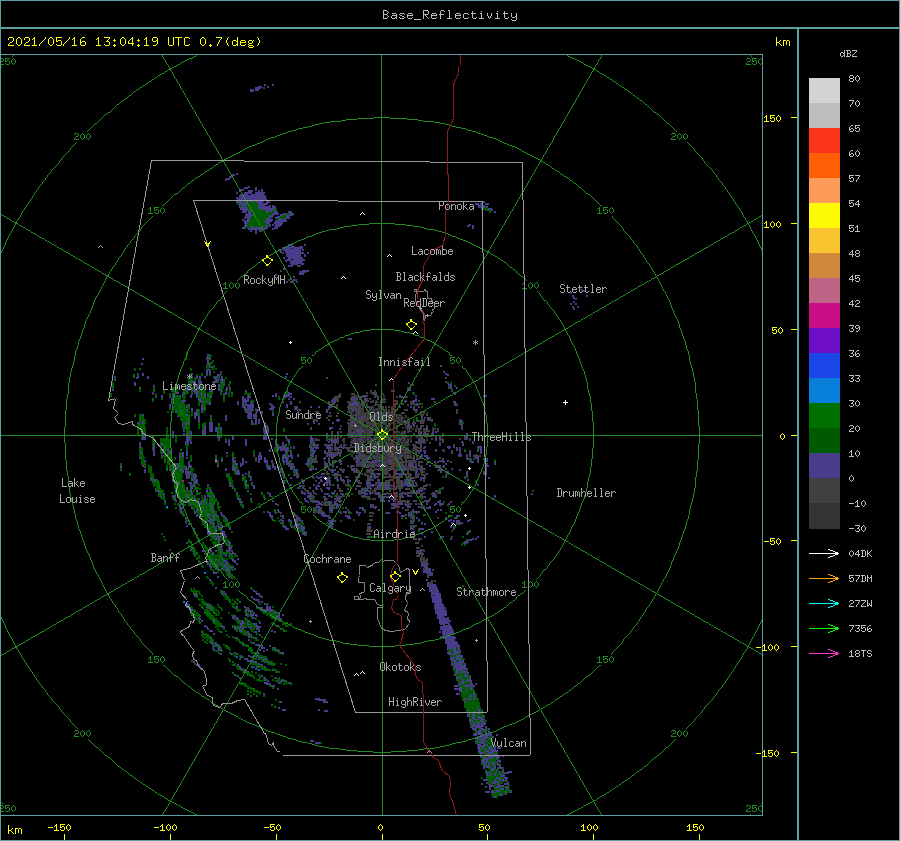Click the ThreeHills city label

point(501,437)
